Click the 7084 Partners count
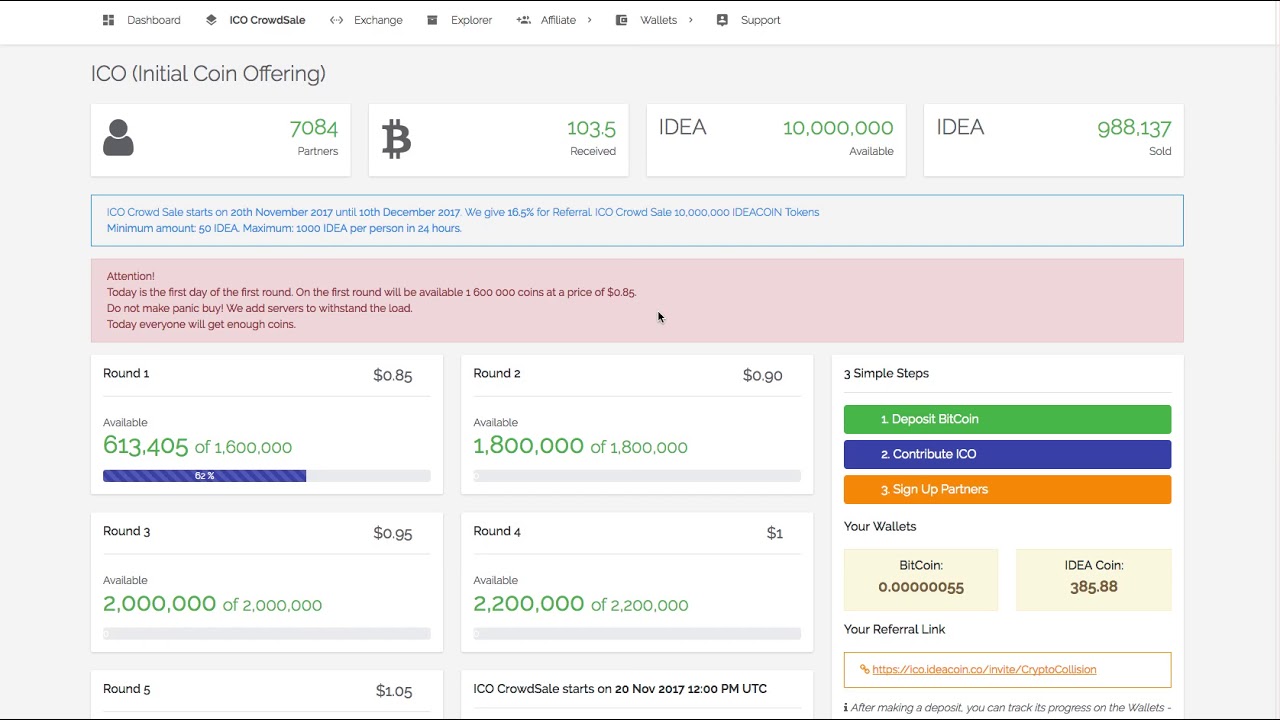This screenshot has height=720, width=1280. (313, 128)
